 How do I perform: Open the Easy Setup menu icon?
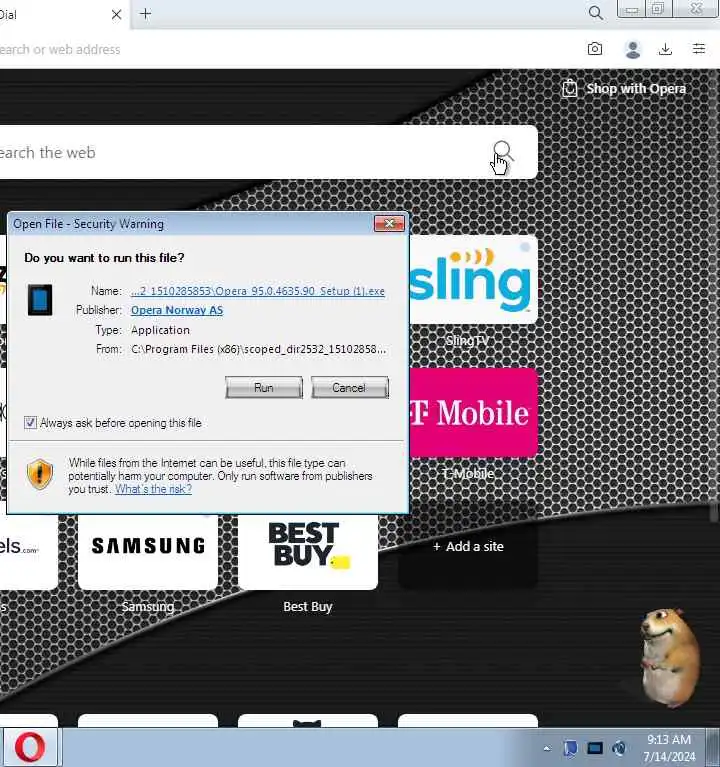click(699, 48)
